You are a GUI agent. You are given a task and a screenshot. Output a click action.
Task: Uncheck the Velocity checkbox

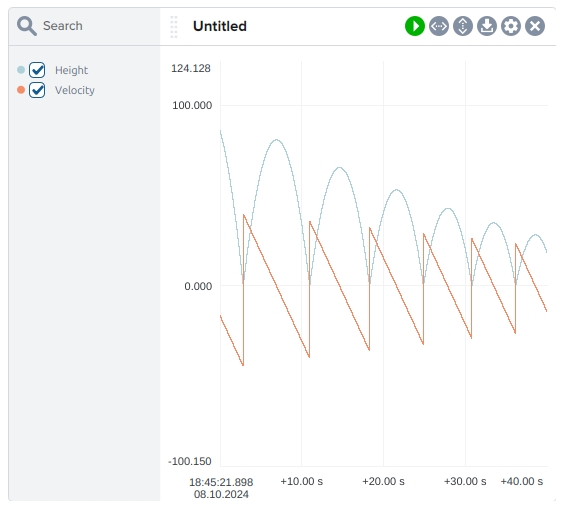click(x=37, y=90)
